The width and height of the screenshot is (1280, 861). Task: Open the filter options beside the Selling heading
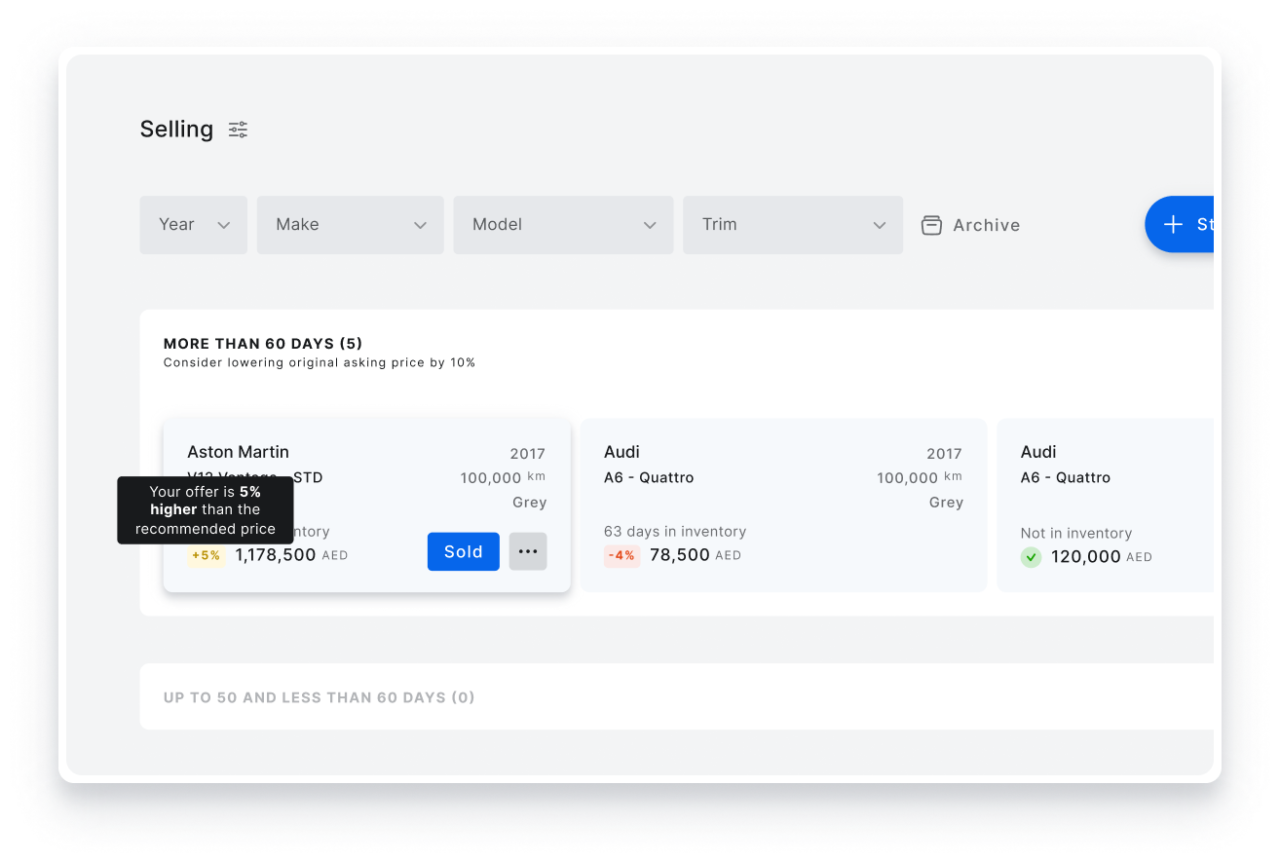click(x=237, y=129)
